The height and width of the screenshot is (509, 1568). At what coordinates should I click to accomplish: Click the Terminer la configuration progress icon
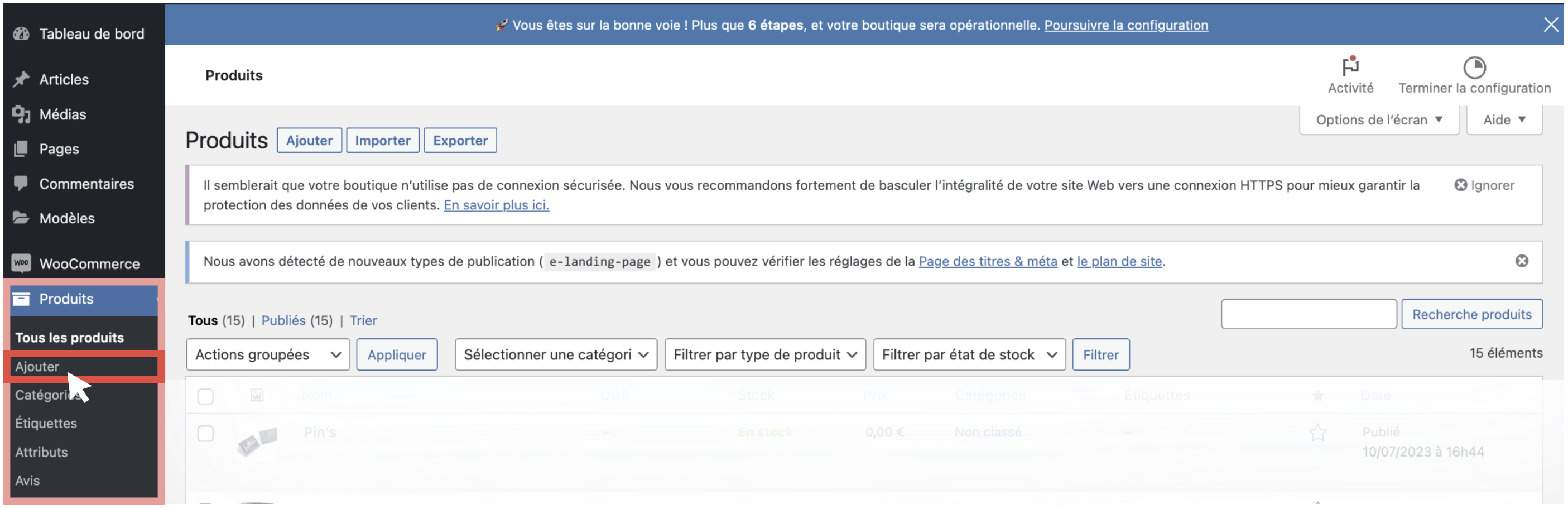point(1474,68)
